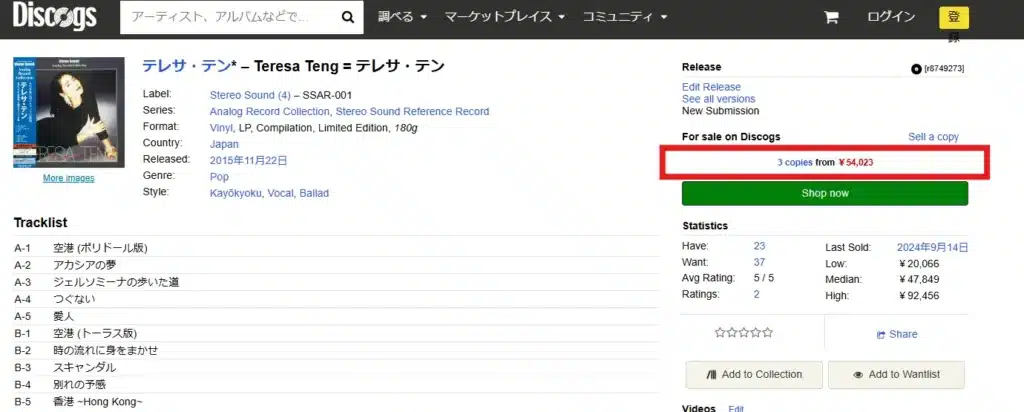
Task: Click the black record release icon
Action: 916,68
